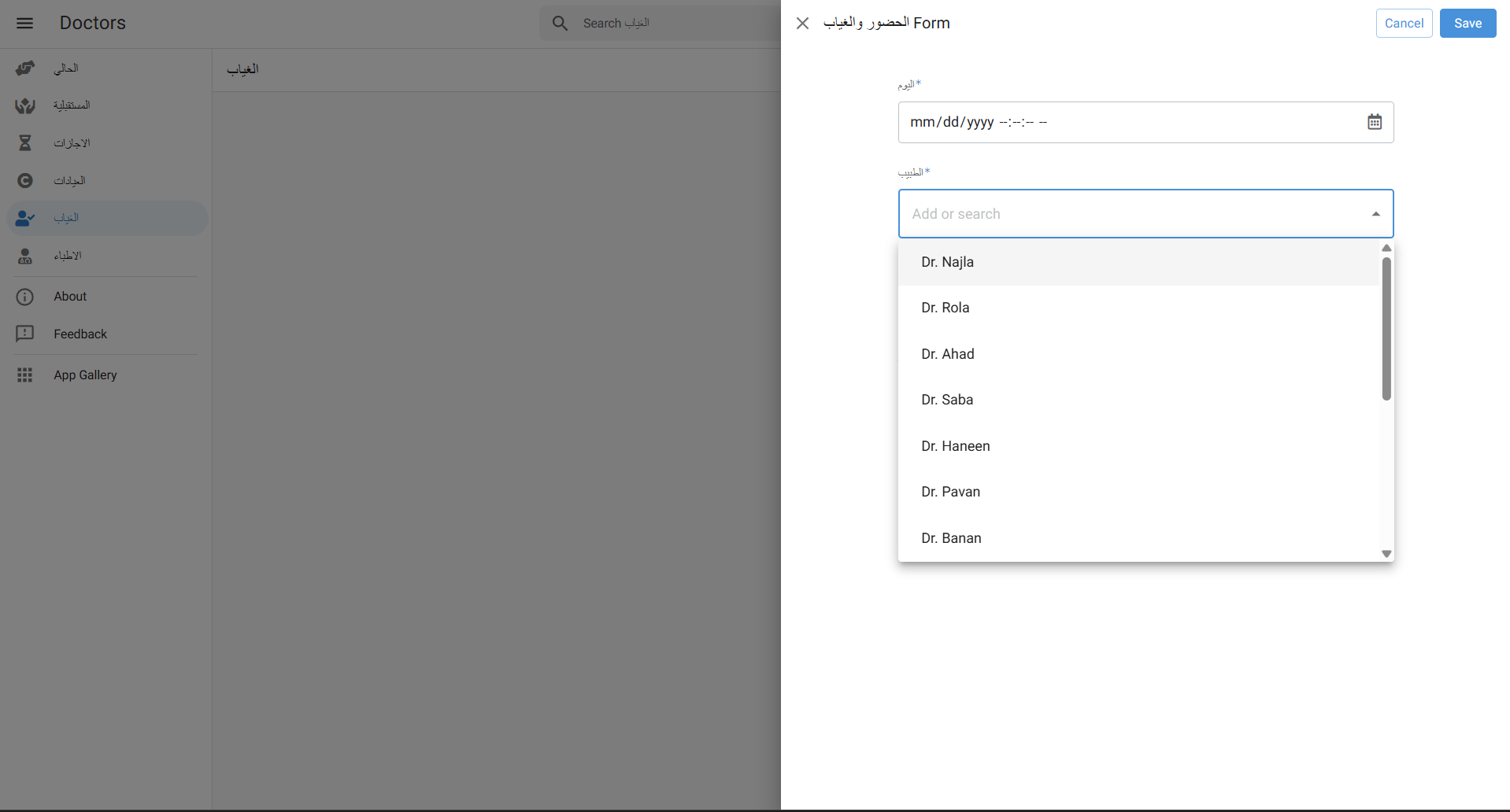Click the calendar picker icon in date field
Screen dimensions: 1510x812
click(1374, 122)
